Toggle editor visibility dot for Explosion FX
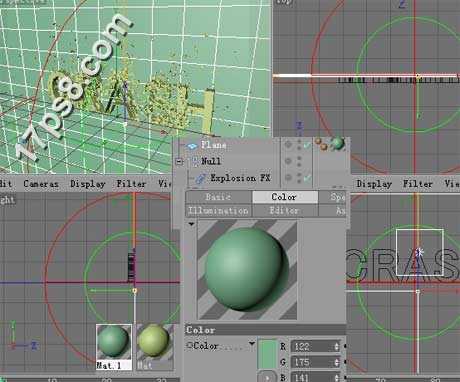The width and height of the screenshot is (460, 382). click(x=299, y=175)
